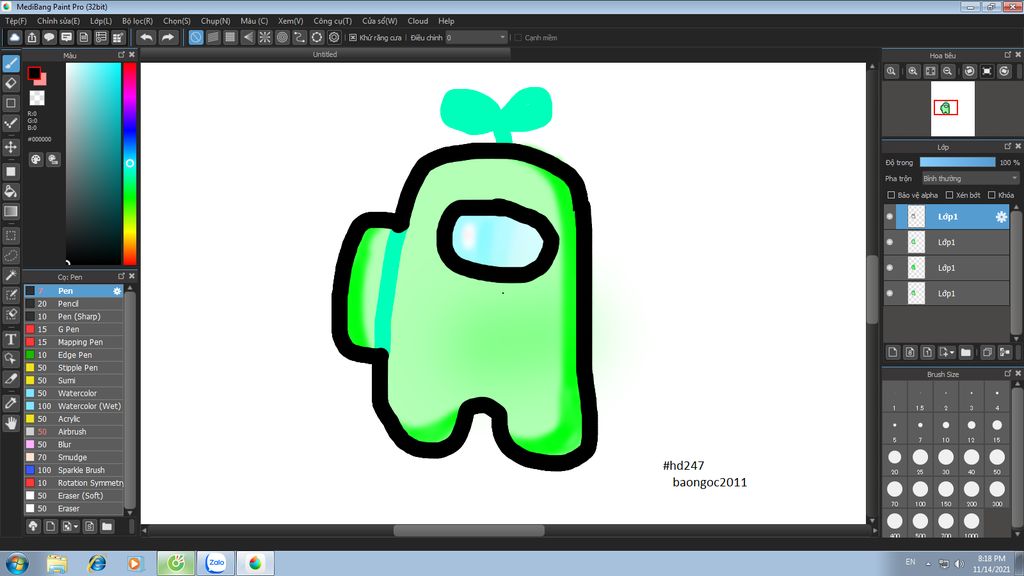The image size is (1024, 576).
Task: Click the Undo arrow in toolbar
Action: (146, 37)
